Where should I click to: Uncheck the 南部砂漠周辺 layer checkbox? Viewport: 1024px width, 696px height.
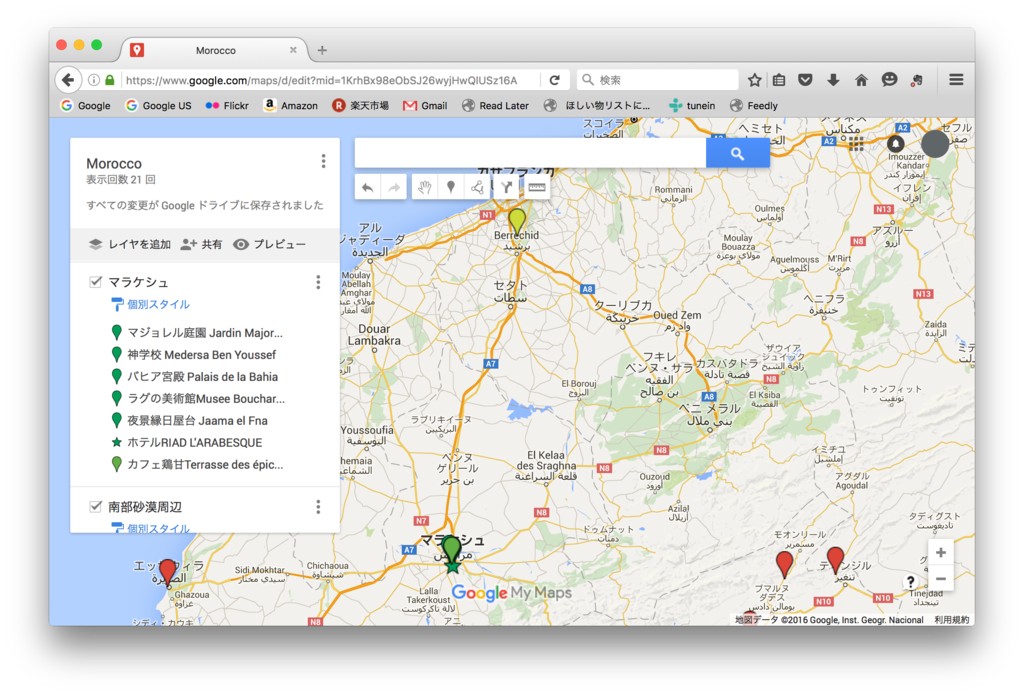(95, 506)
